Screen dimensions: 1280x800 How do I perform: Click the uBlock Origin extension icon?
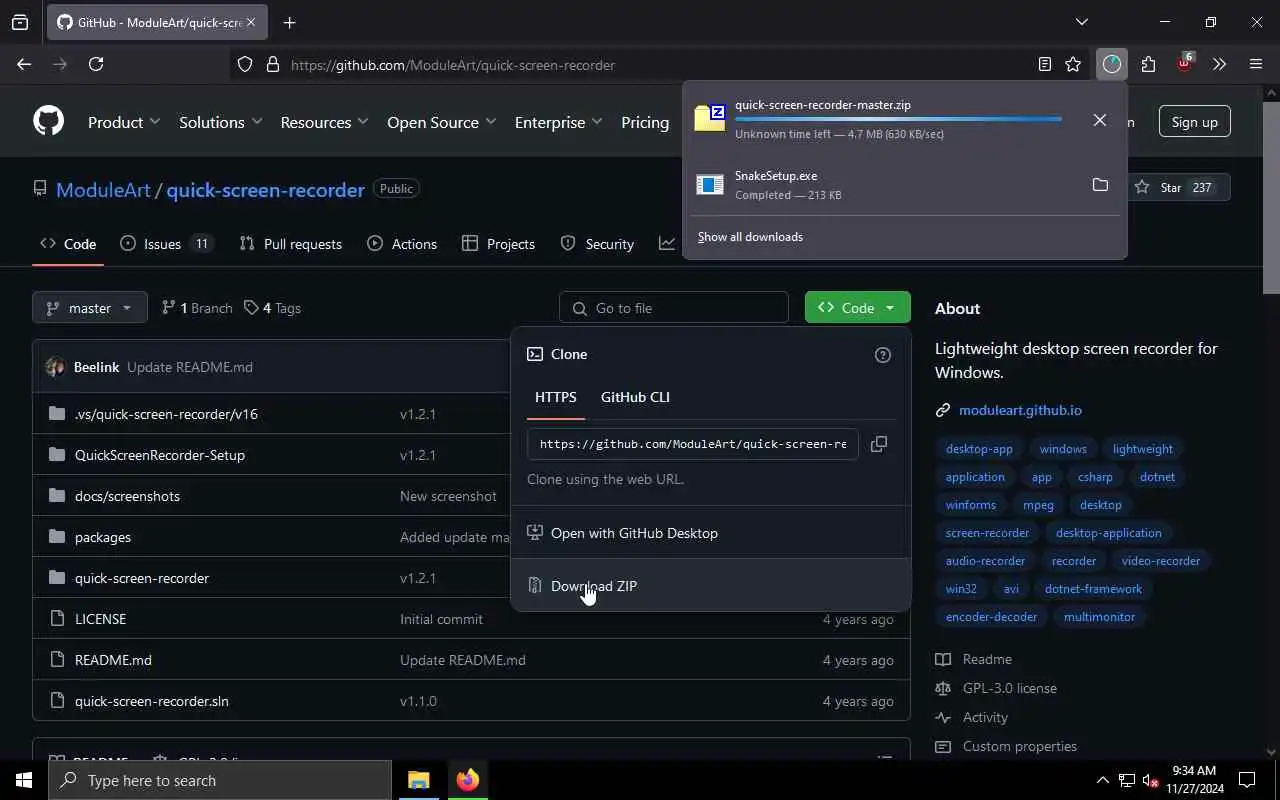[x=1184, y=64]
